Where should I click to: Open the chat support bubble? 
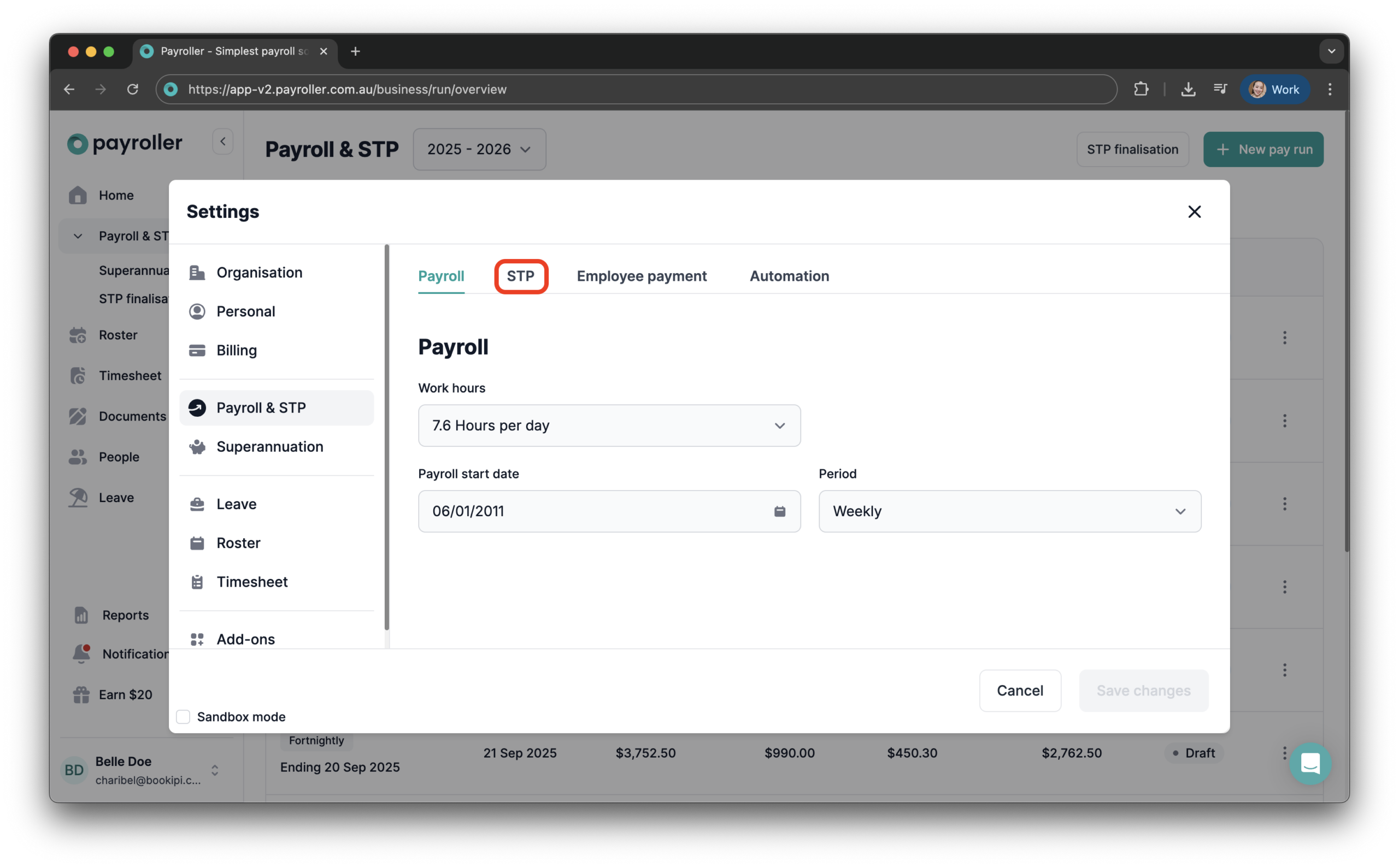point(1310,764)
